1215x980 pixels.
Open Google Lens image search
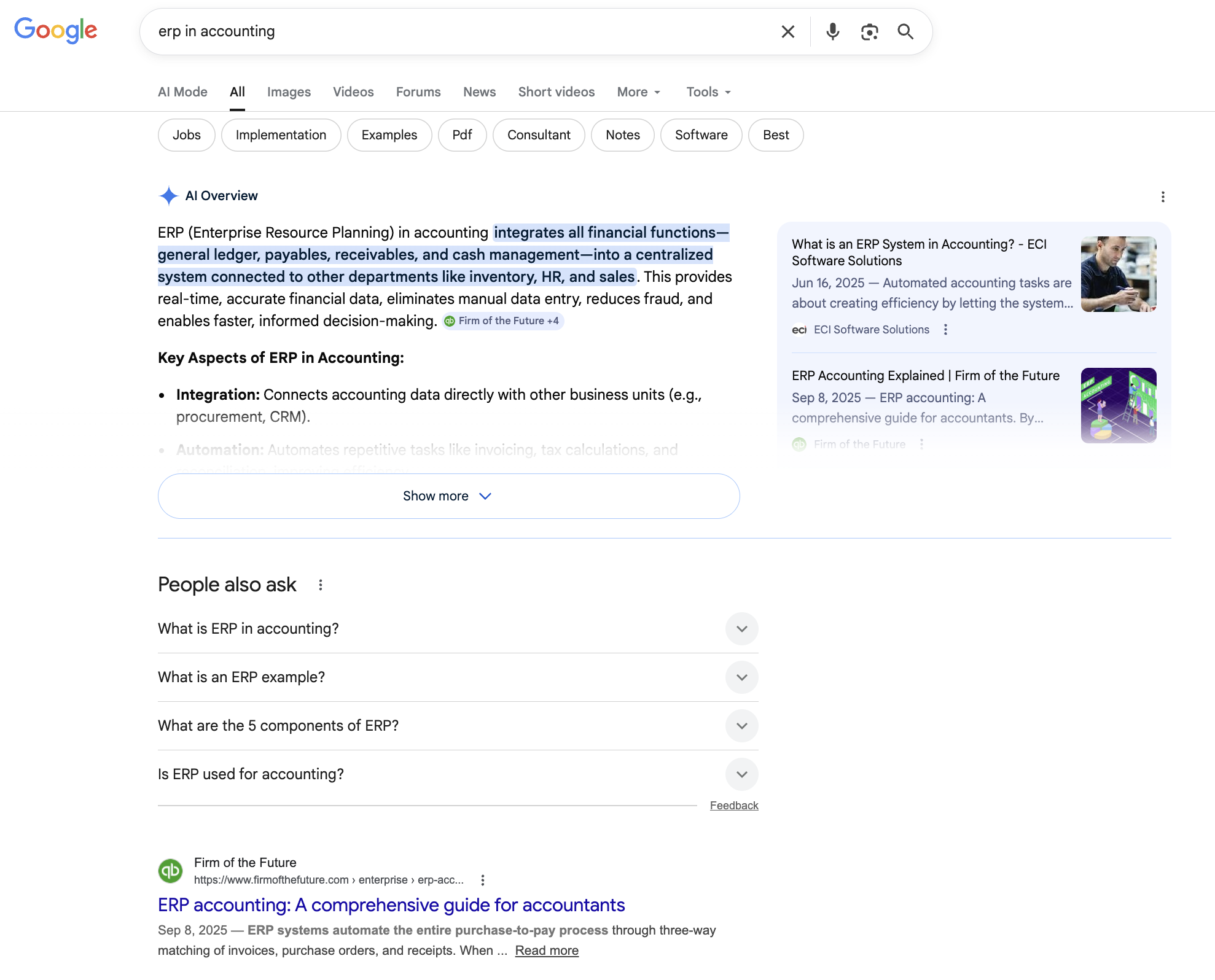point(869,31)
